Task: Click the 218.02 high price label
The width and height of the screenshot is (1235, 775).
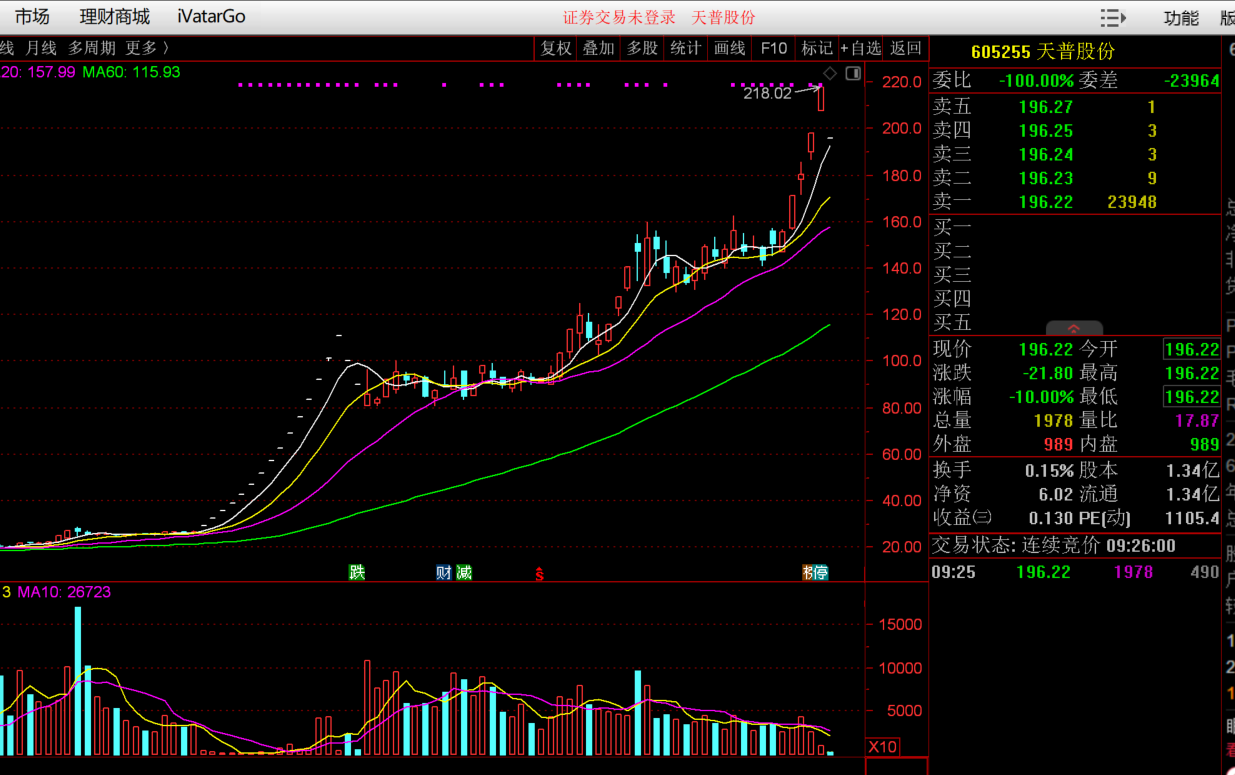Action: click(767, 93)
